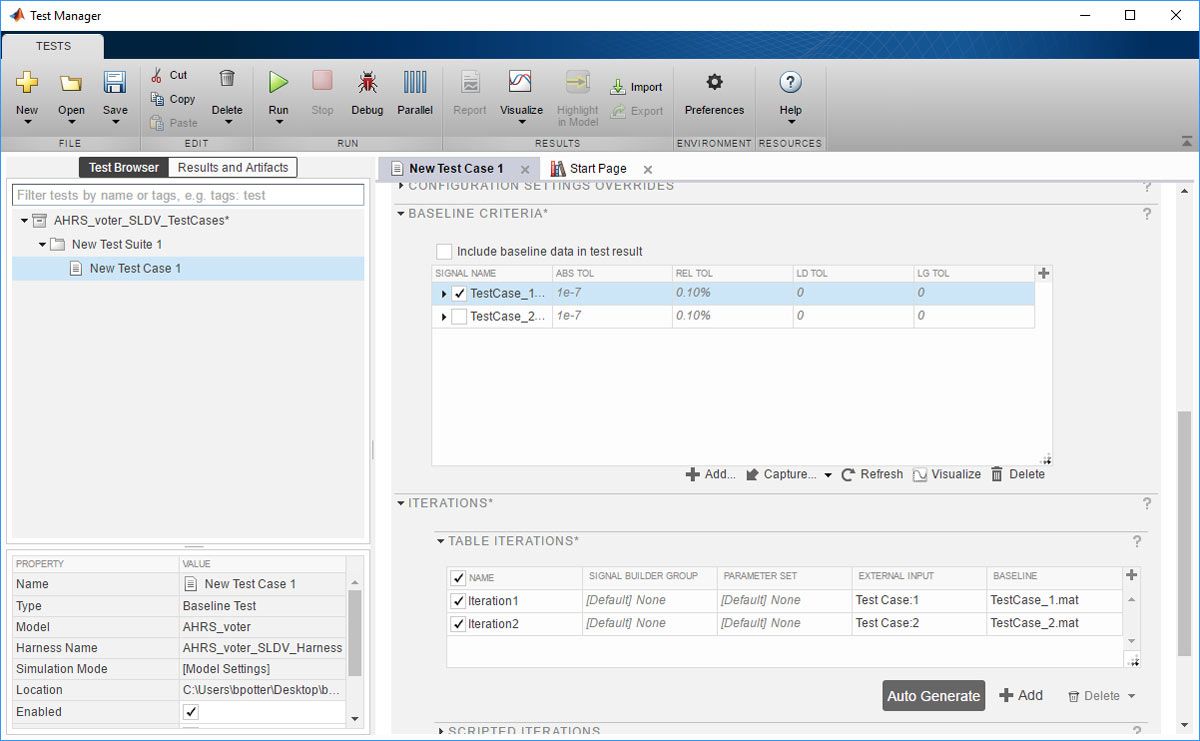The image size is (1200, 741).
Task: Collapse the Baseline Criteria section
Action: [401, 214]
